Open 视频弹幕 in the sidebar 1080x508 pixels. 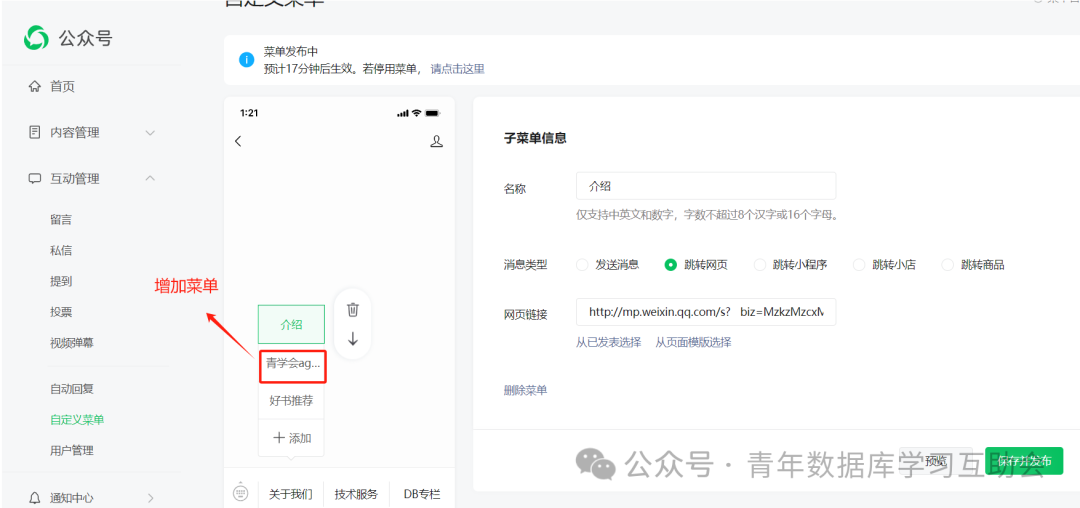point(72,343)
